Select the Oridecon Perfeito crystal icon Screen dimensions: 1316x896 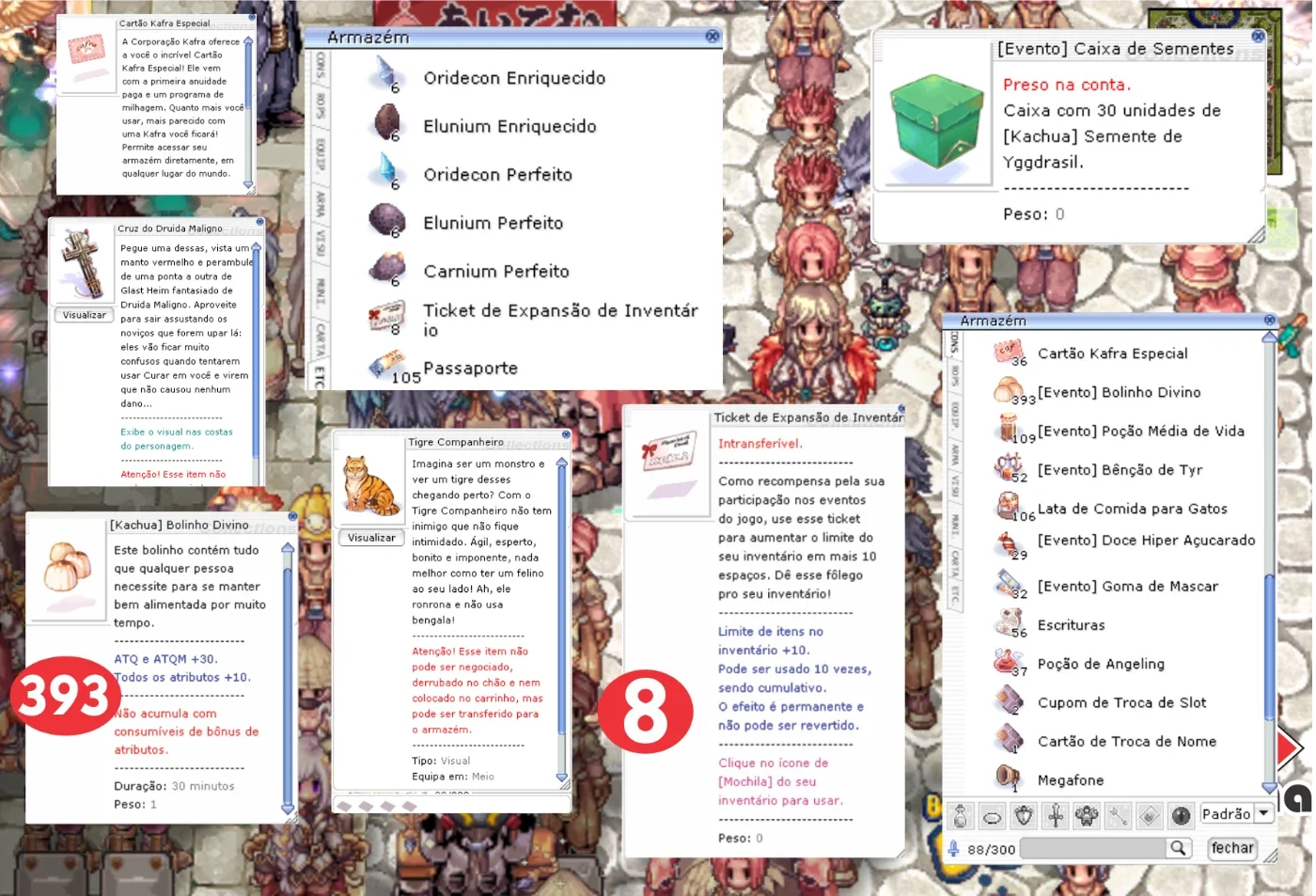[x=386, y=170]
